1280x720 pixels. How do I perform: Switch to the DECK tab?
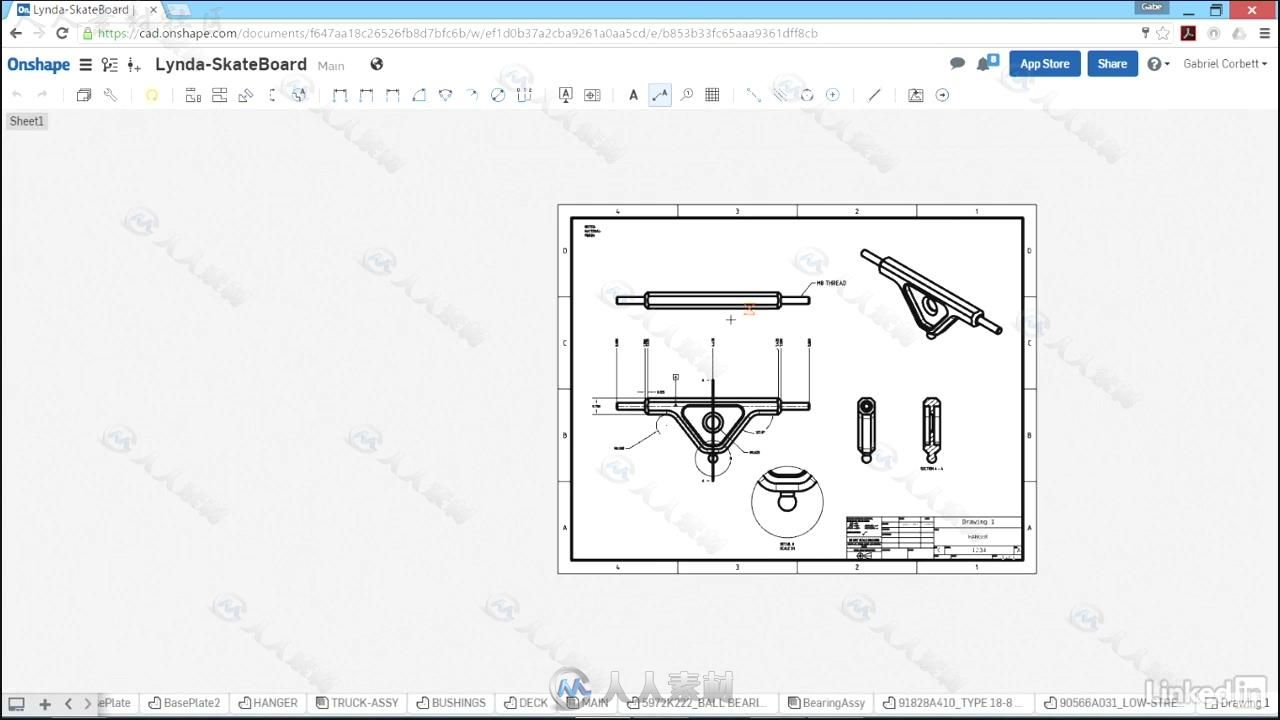click(x=525, y=703)
